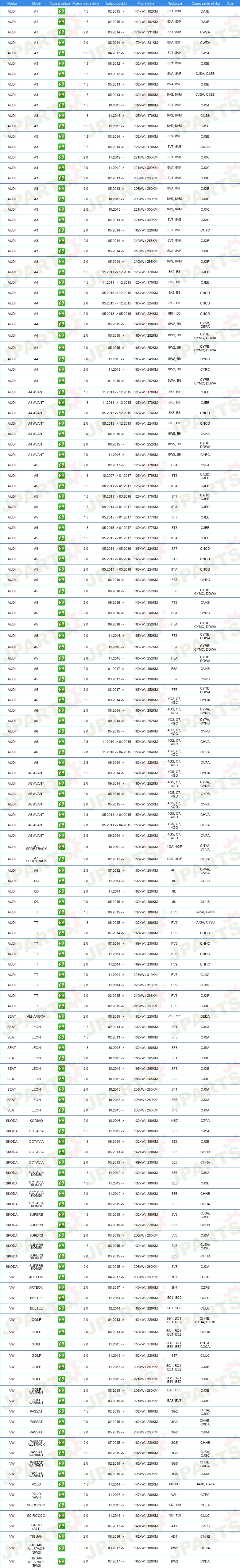
Task: Click fuel icon in Audi A4 CVKB, DBPA row
Action: click(x=61, y=324)
